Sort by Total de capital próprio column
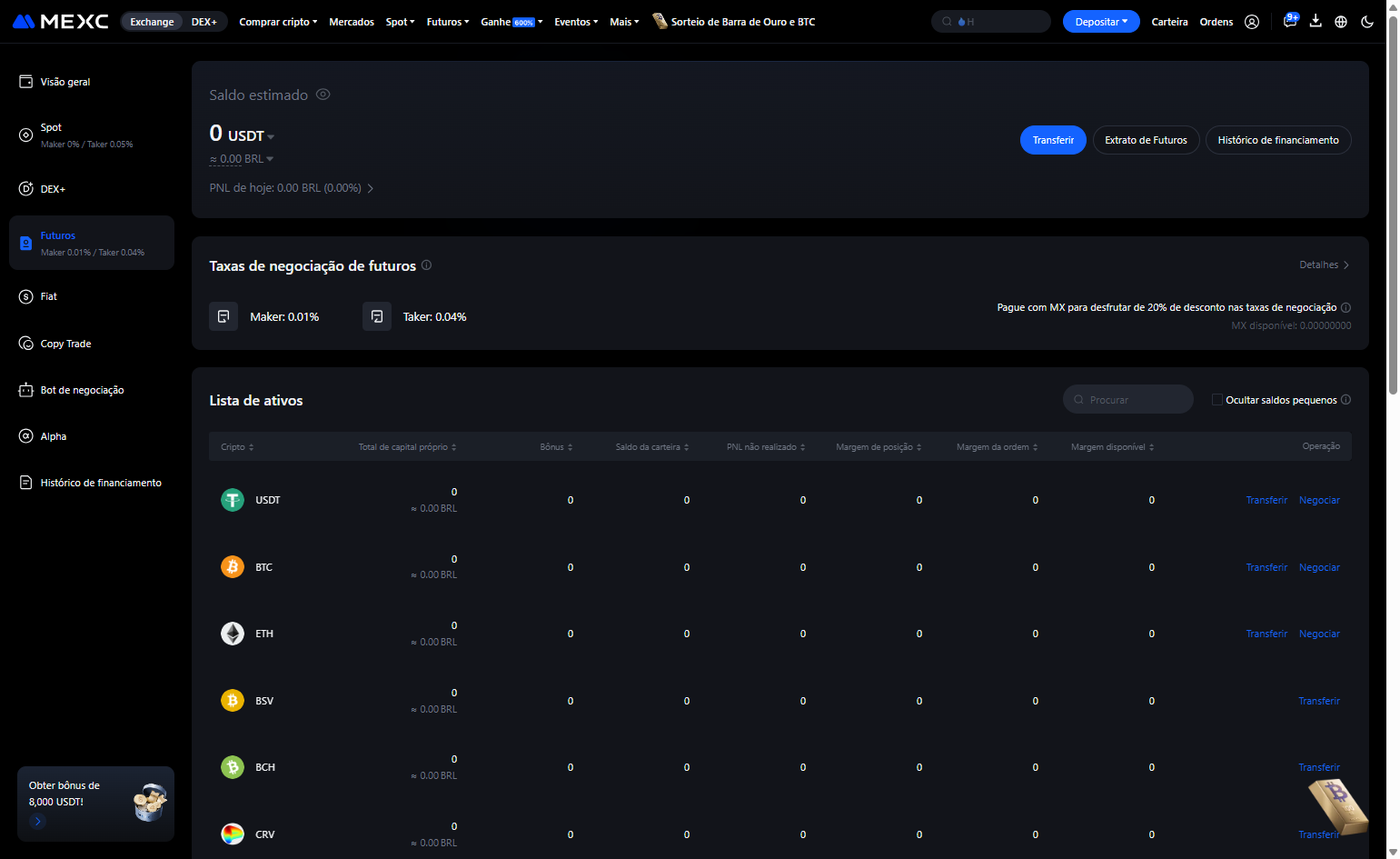The width and height of the screenshot is (1400, 859). tap(407, 447)
